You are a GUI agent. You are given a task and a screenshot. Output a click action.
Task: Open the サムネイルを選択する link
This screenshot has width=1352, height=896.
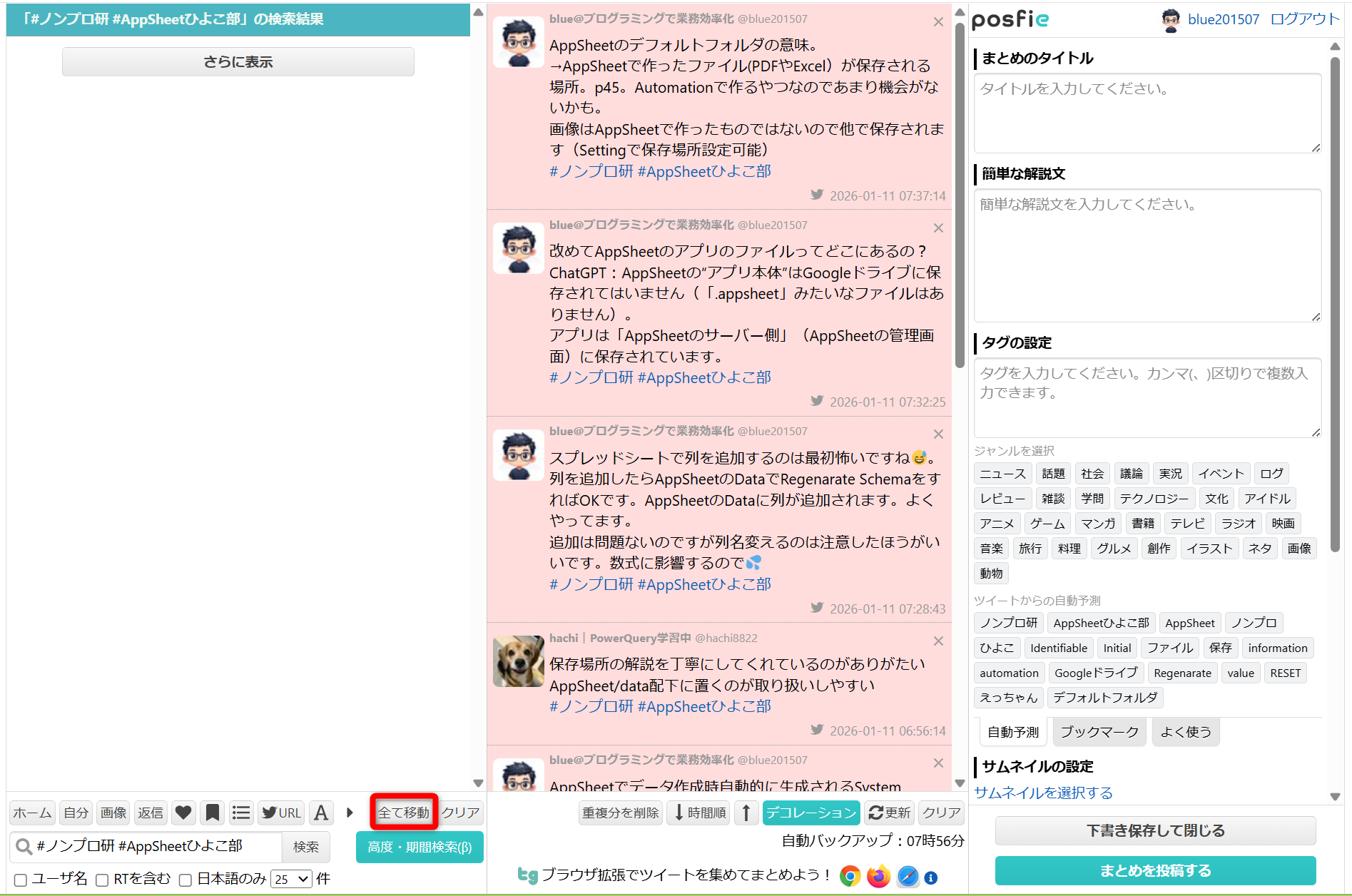click(1043, 793)
